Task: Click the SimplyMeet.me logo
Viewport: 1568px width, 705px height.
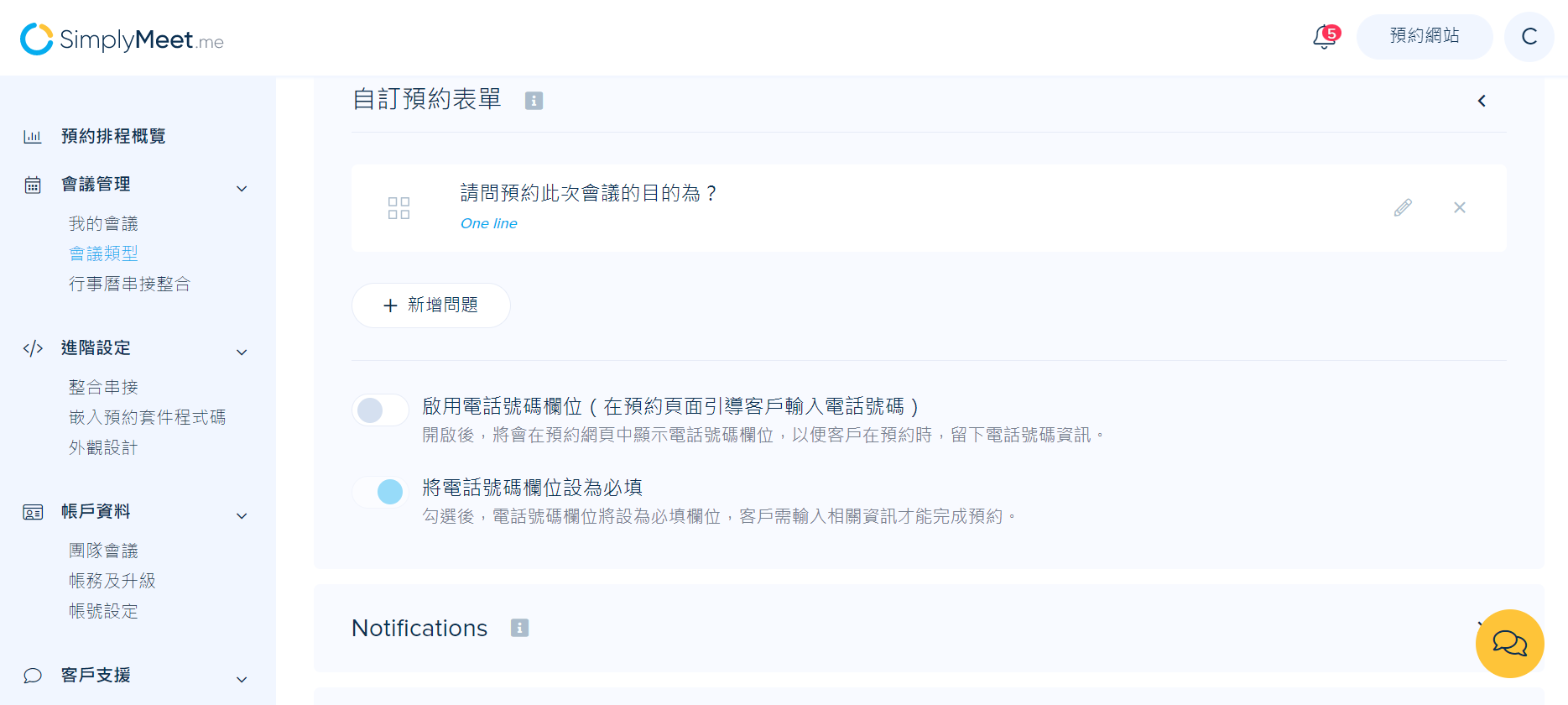Action: point(122,39)
